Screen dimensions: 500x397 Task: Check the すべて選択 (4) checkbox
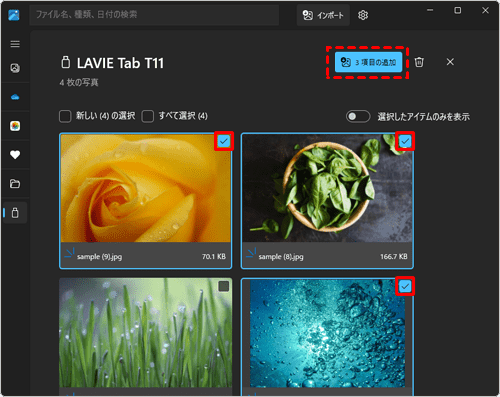[x=148, y=117]
